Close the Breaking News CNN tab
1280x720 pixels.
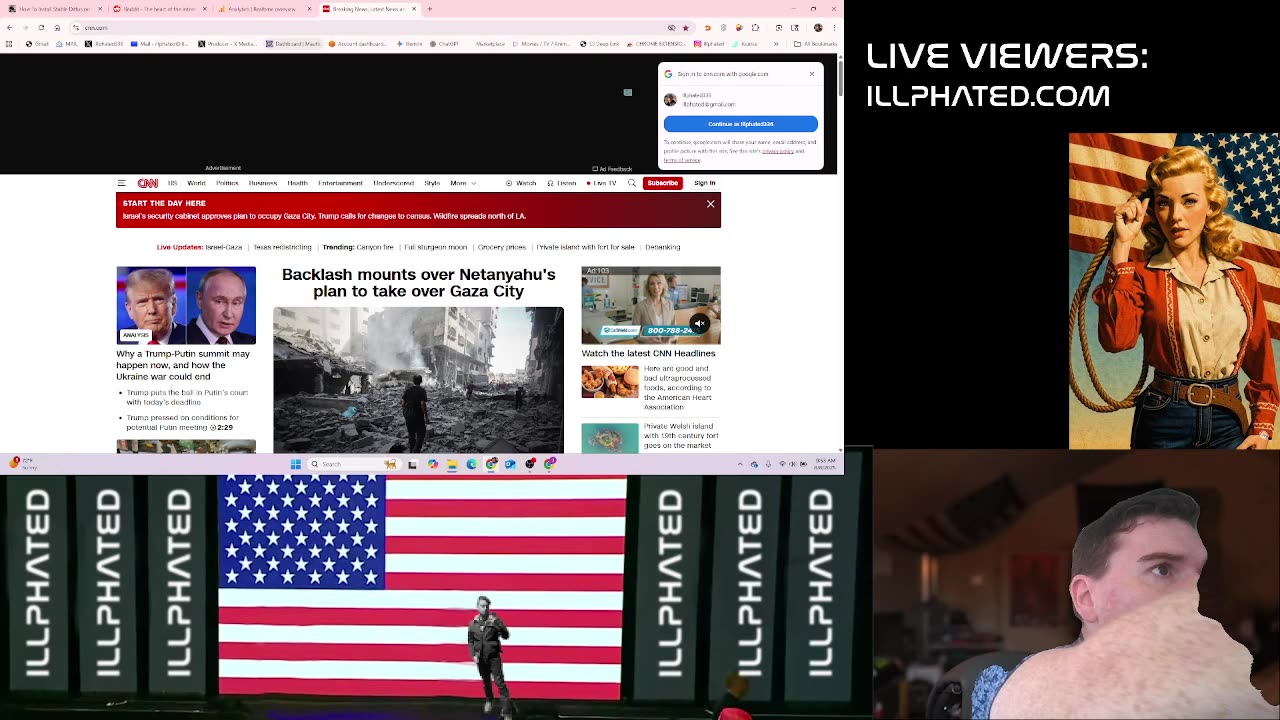414,9
